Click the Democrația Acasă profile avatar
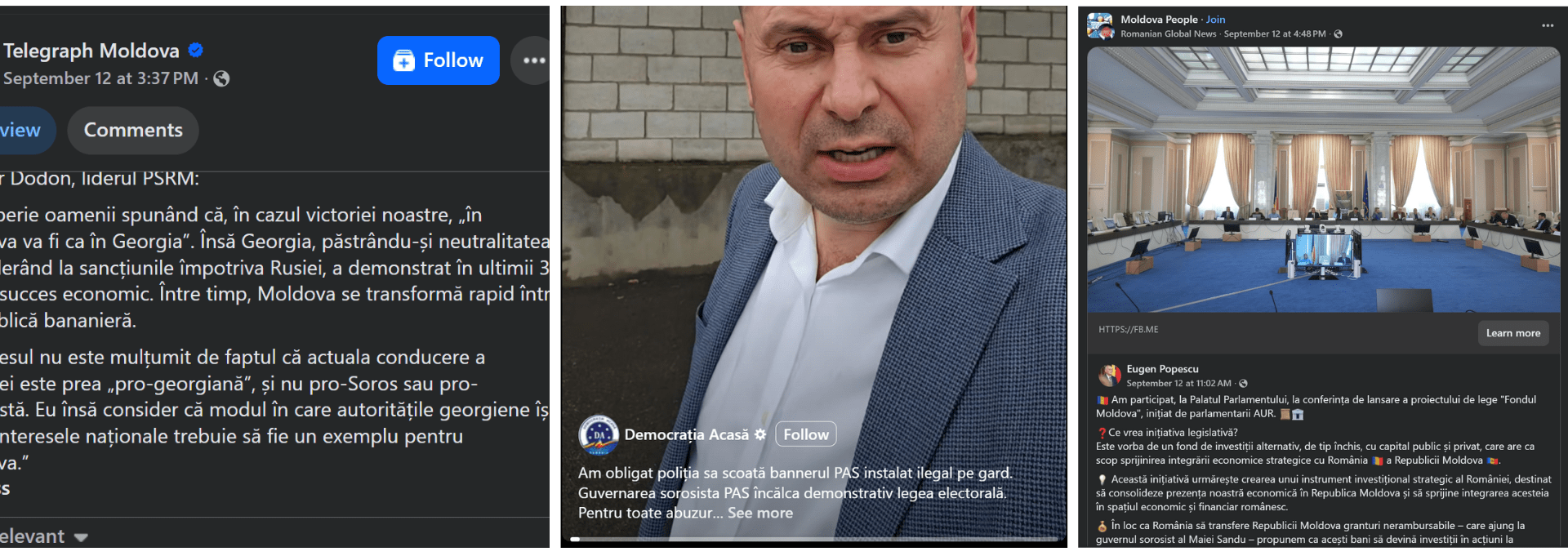 599,434
